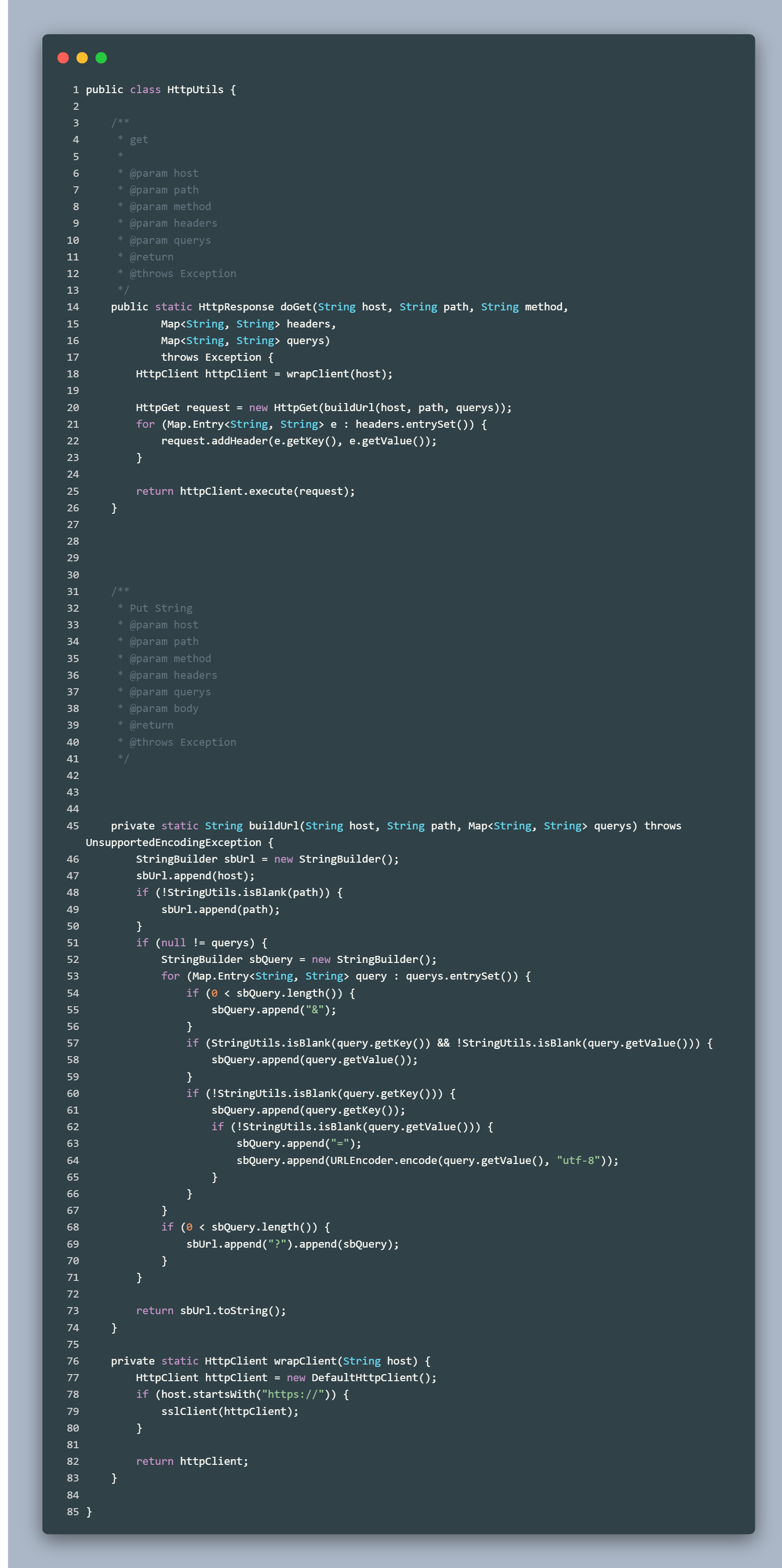Viewport: 782px width, 1568px height.
Task: Click '@param body' comment on line 38
Action: [x=164, y=709]
